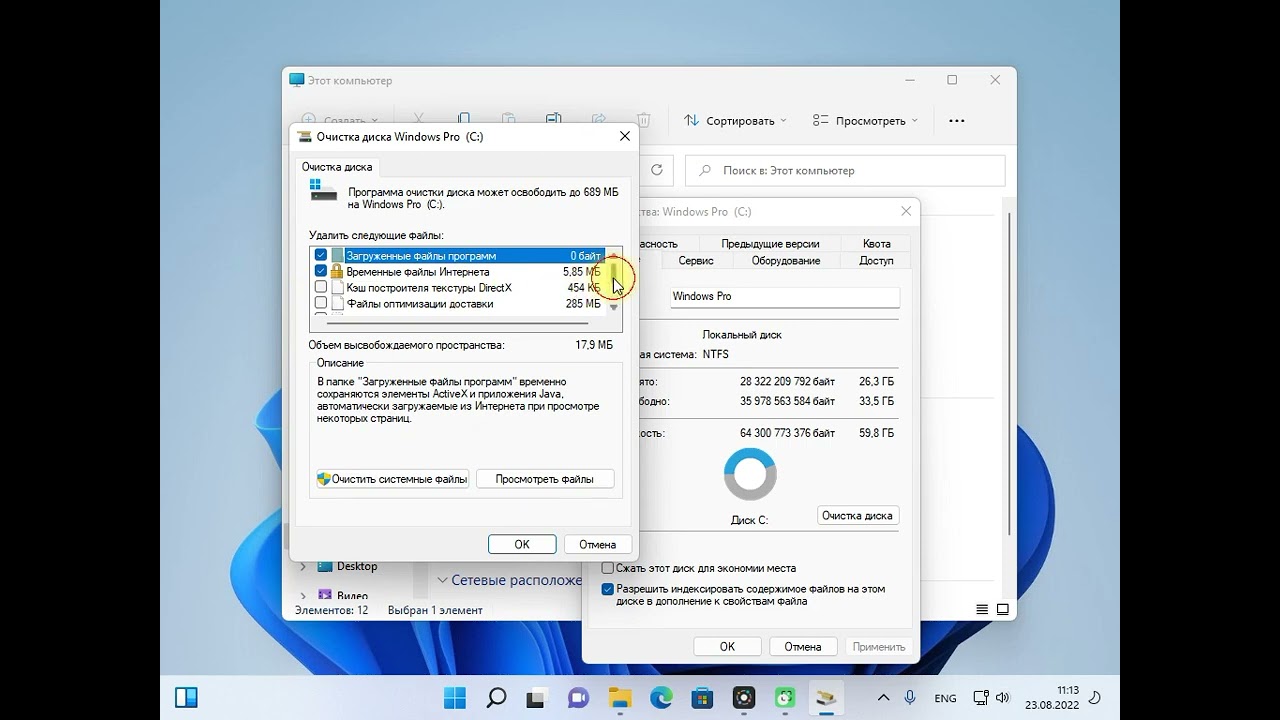Open Task View from taskbar
The width and height of the screenshot is (1280, 720).
pos(537,698)
